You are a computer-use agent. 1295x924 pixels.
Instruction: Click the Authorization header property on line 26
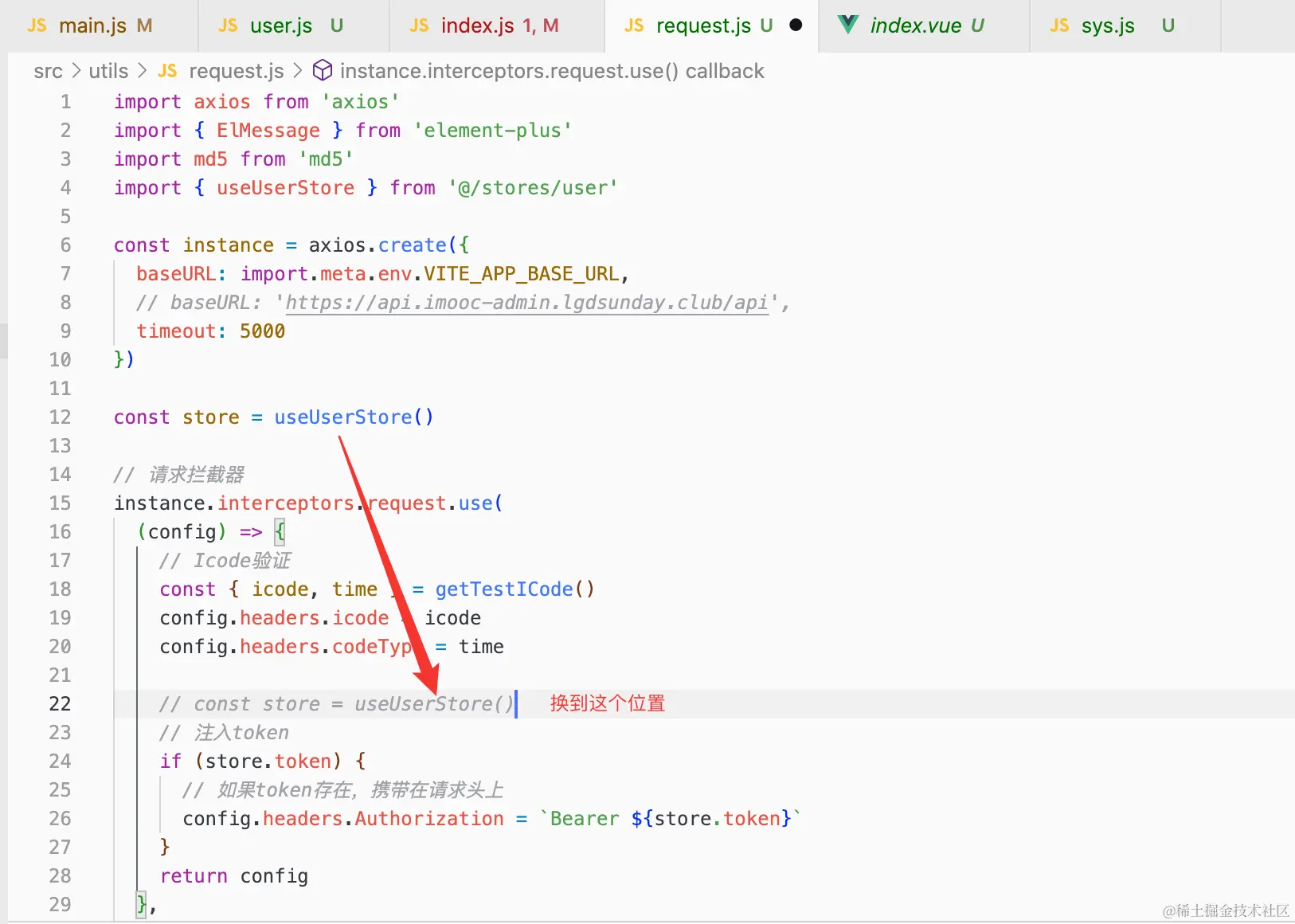coord(429,819)
